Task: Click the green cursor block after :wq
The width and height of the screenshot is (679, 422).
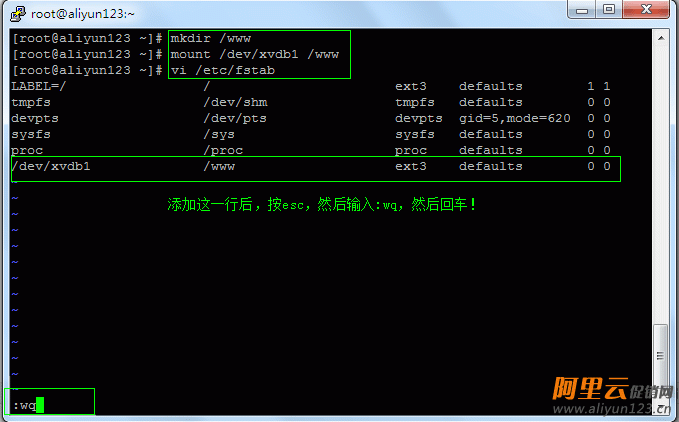Action: point(41,405)
